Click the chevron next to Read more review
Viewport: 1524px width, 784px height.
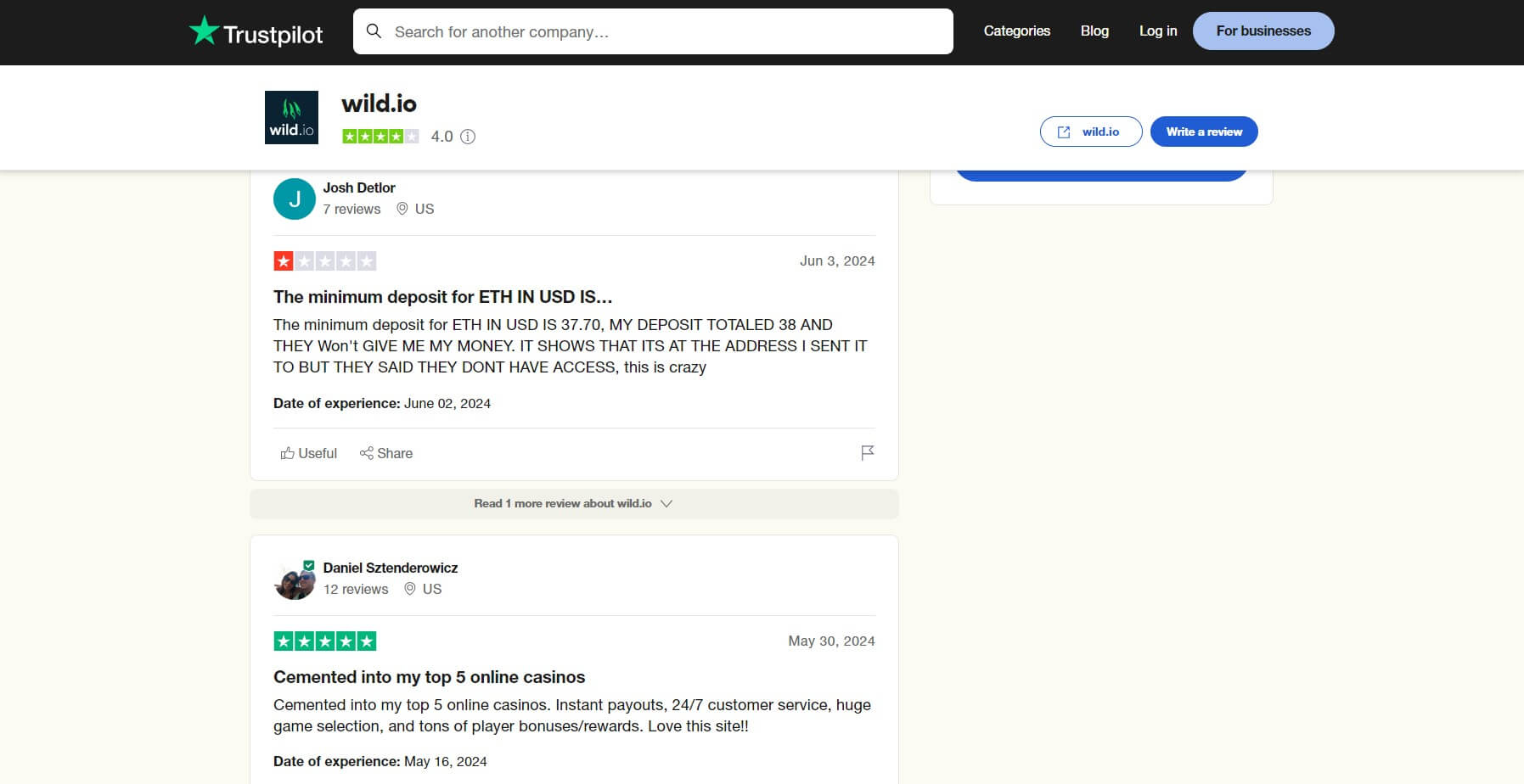667,503
